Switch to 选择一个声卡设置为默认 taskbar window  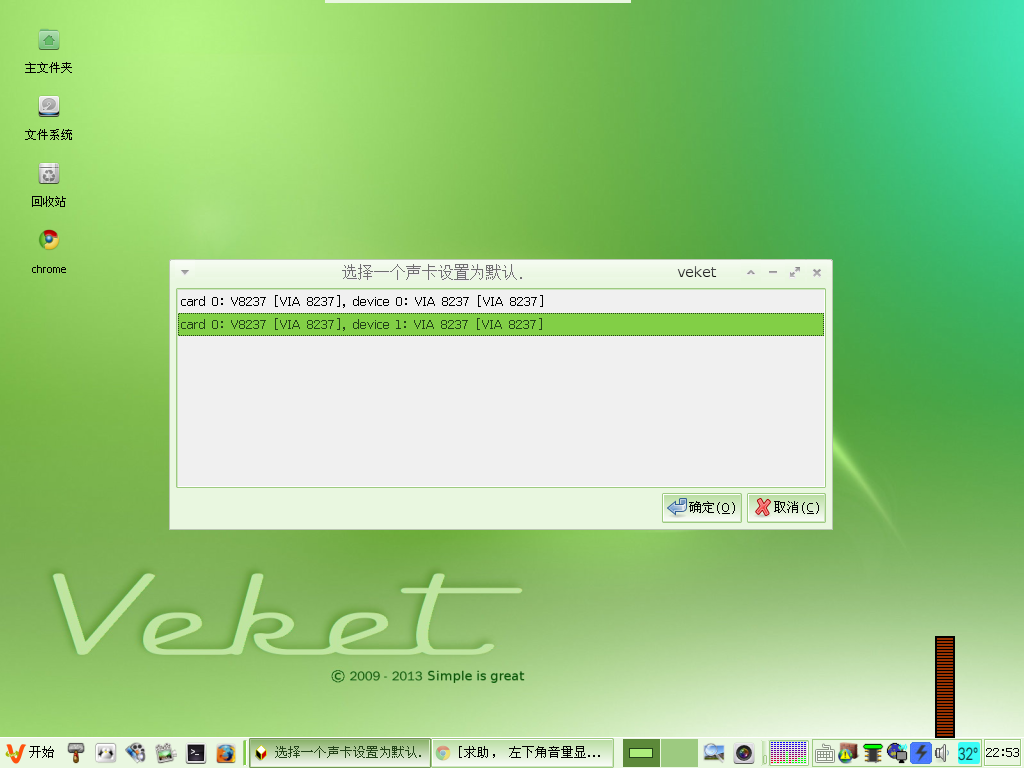(340, 752)
